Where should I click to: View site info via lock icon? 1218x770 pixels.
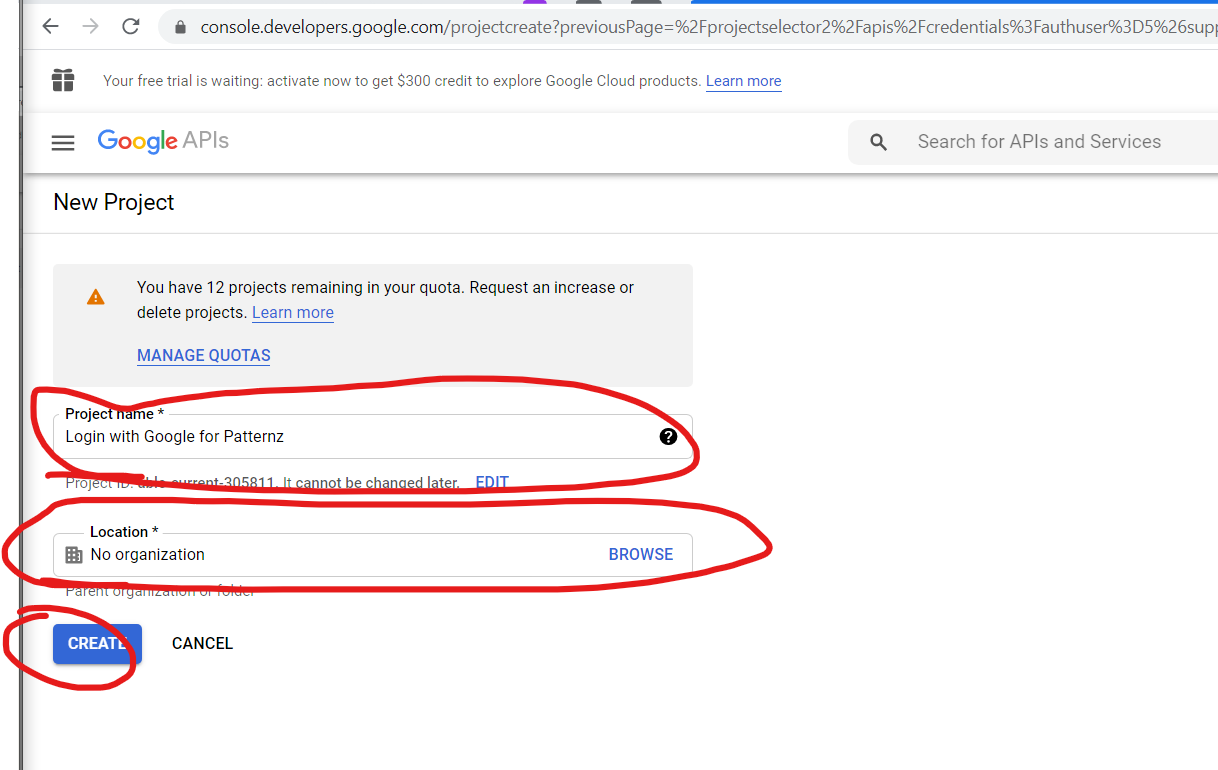pyautogui.click(x=181, y=27)
